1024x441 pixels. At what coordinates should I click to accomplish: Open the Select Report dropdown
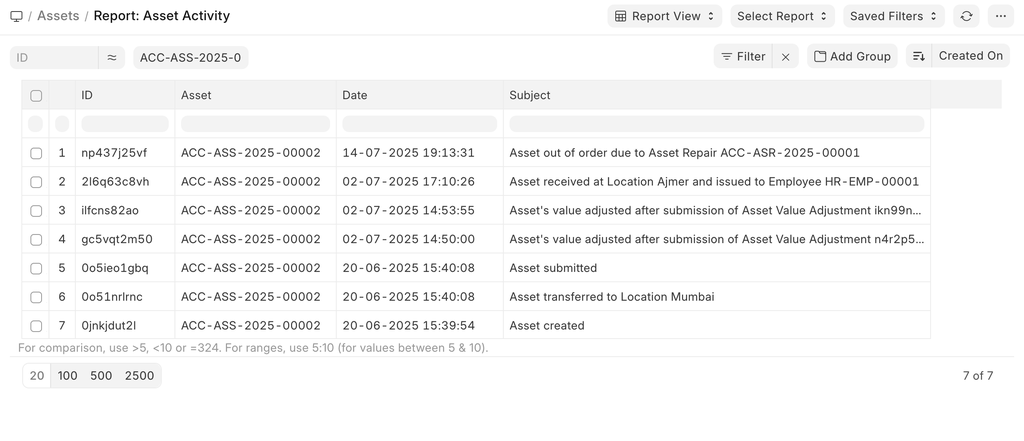pyautogui.click(x=782, y=16)
